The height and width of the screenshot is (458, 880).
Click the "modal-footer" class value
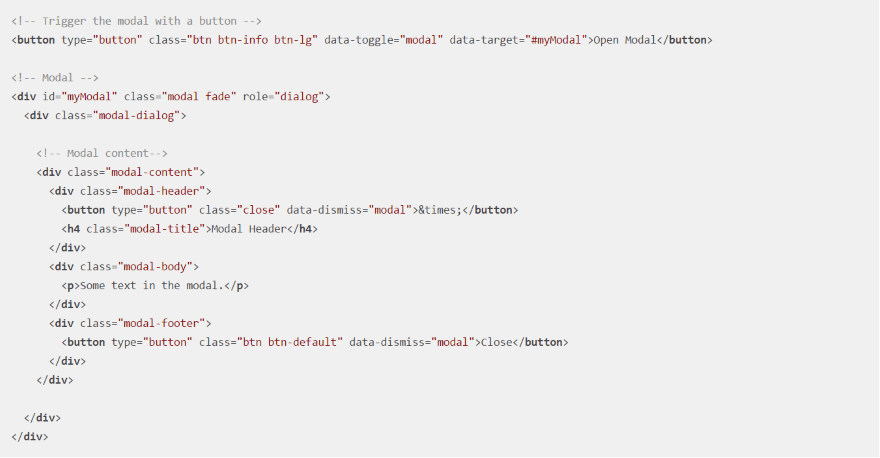coord(164,324)
